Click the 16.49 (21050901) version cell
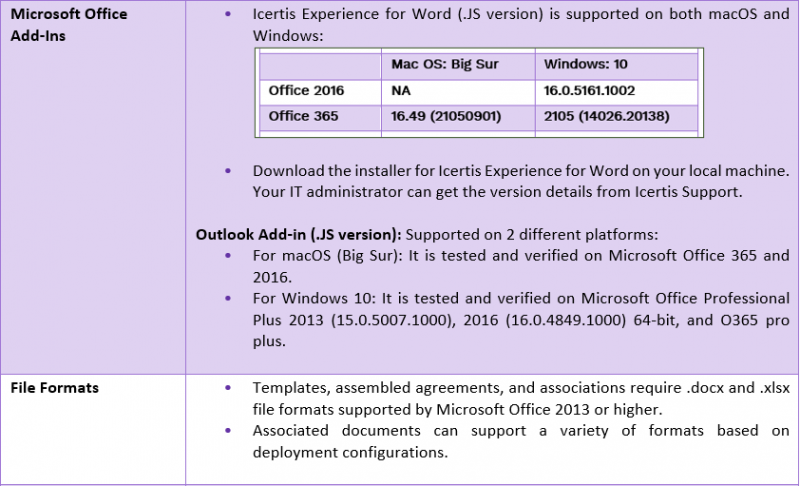The width and height of the screenshot is (800, 486). coord(448,116)
